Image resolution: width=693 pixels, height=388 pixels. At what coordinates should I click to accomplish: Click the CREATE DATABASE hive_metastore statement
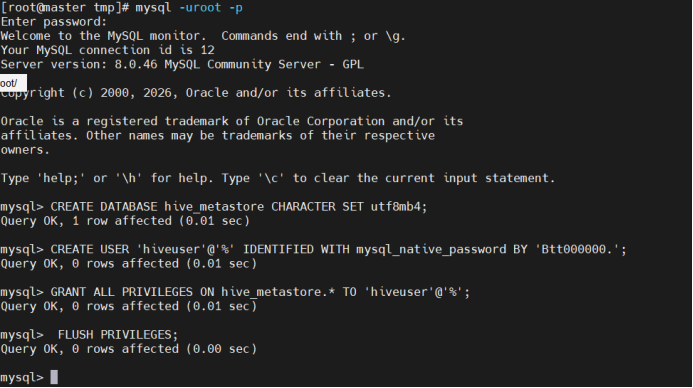[x=239, y=207]
